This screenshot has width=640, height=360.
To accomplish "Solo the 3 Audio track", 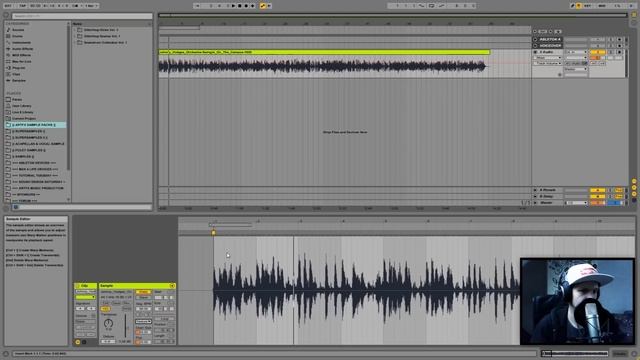I will click(611, 52).
